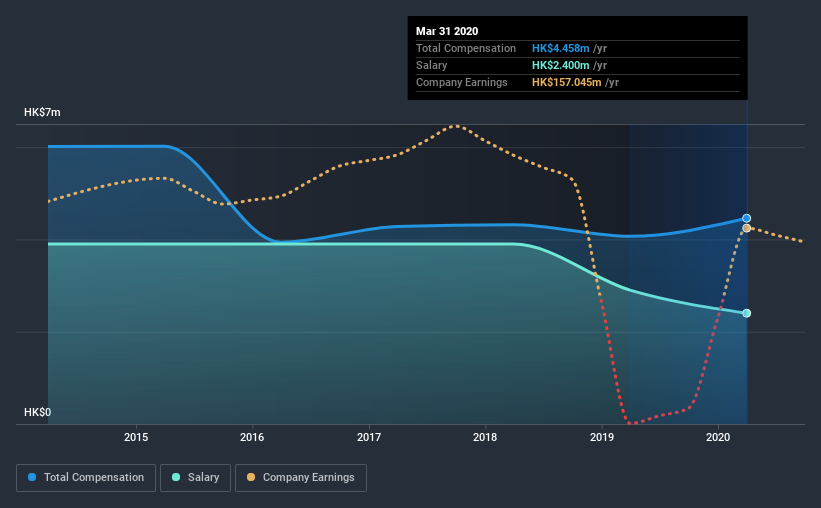Toggle the Salary legend button
This screenshot has width=821, height=508.
click(195, 478)
